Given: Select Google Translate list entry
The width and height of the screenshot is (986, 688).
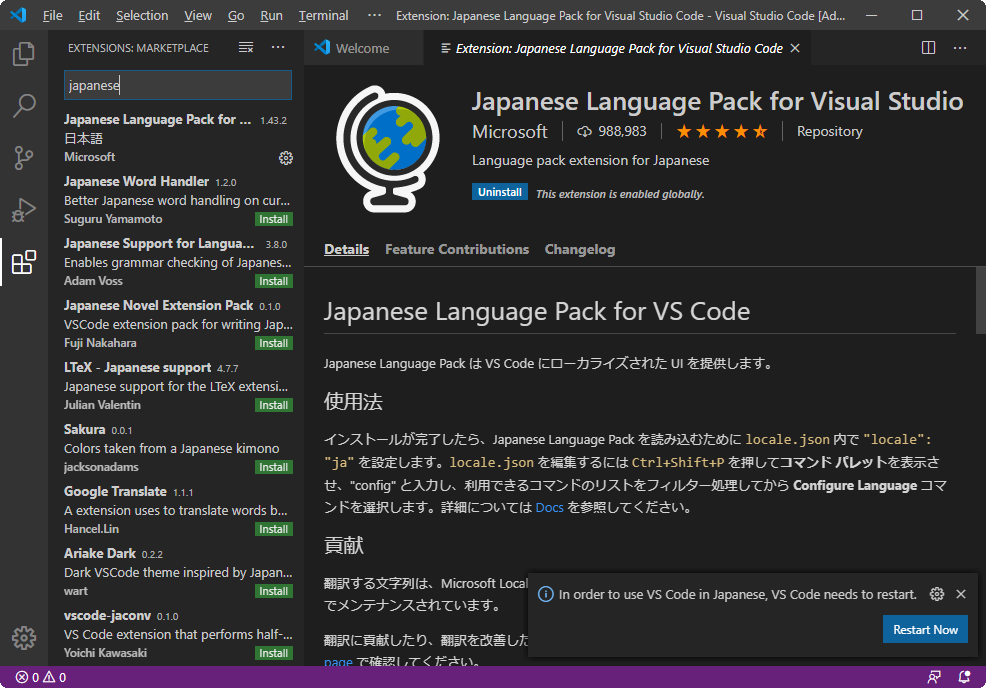Looking at the screenshot, I should tap(176, 510).
